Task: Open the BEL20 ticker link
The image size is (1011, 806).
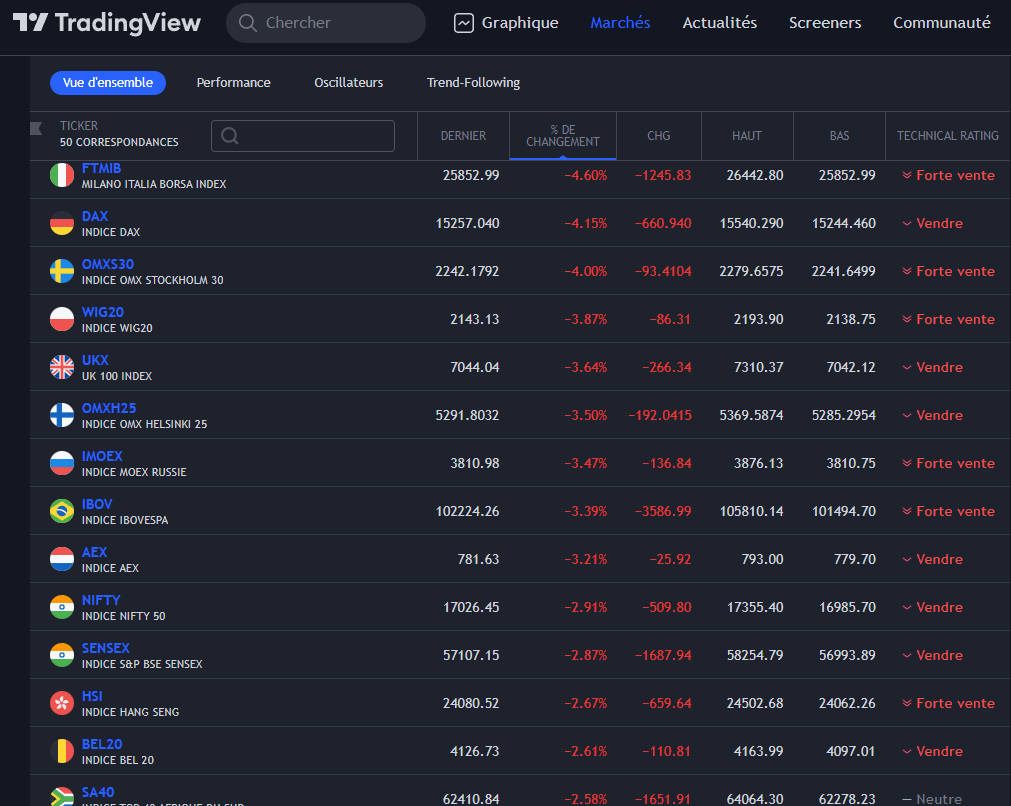Action: pyautogui.click(x=102, y=744)
